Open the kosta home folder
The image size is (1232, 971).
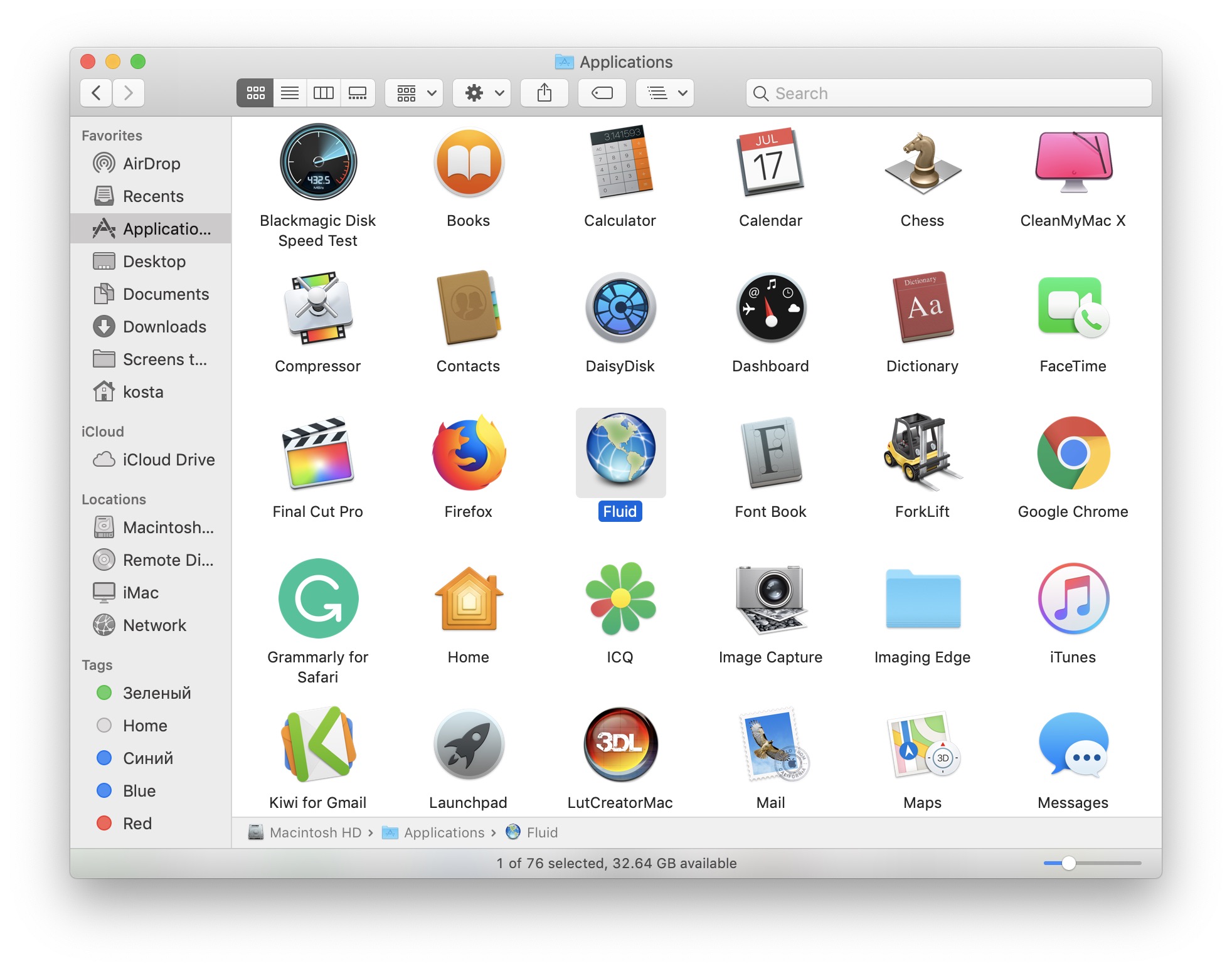151,392
